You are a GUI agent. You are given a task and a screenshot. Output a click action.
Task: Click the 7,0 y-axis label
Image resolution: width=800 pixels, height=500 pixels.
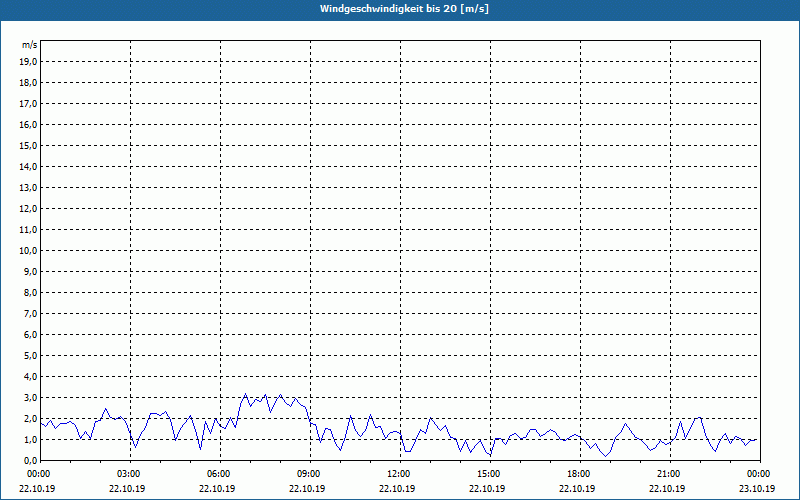coord(31,314)
